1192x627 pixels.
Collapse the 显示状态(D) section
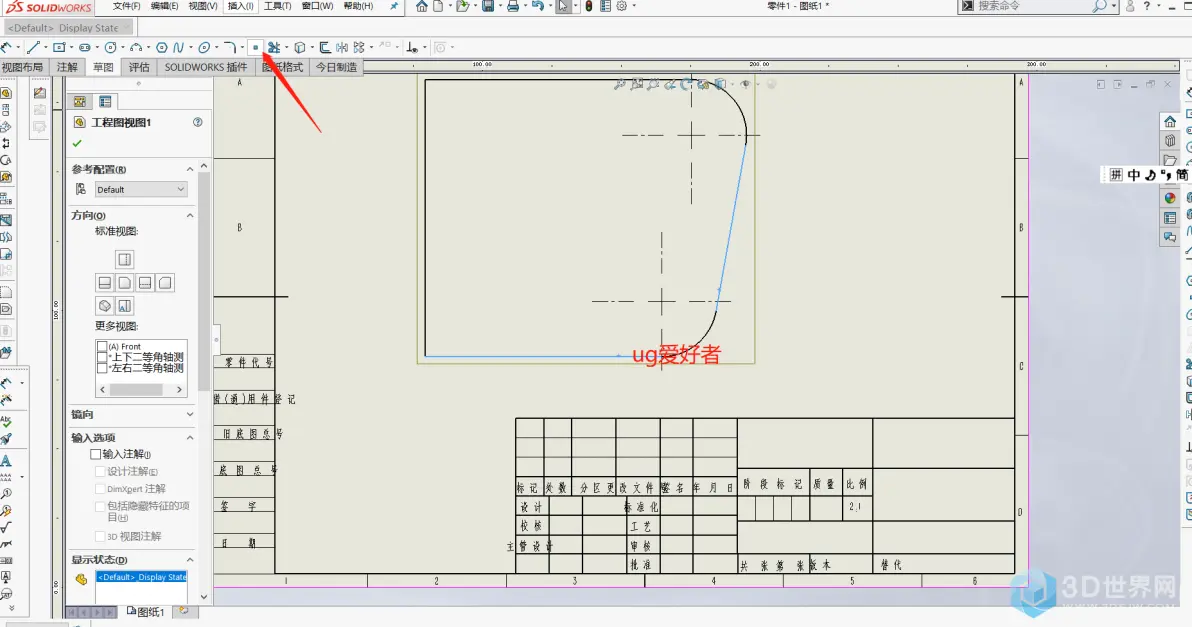(x=190, y=559)
